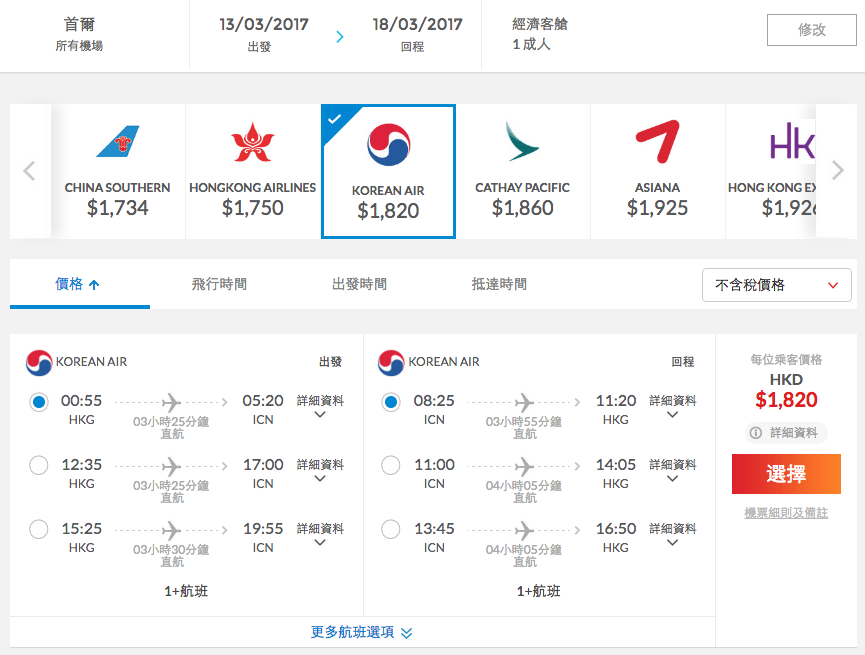Sort results by 價格 tab

(80, 284)
